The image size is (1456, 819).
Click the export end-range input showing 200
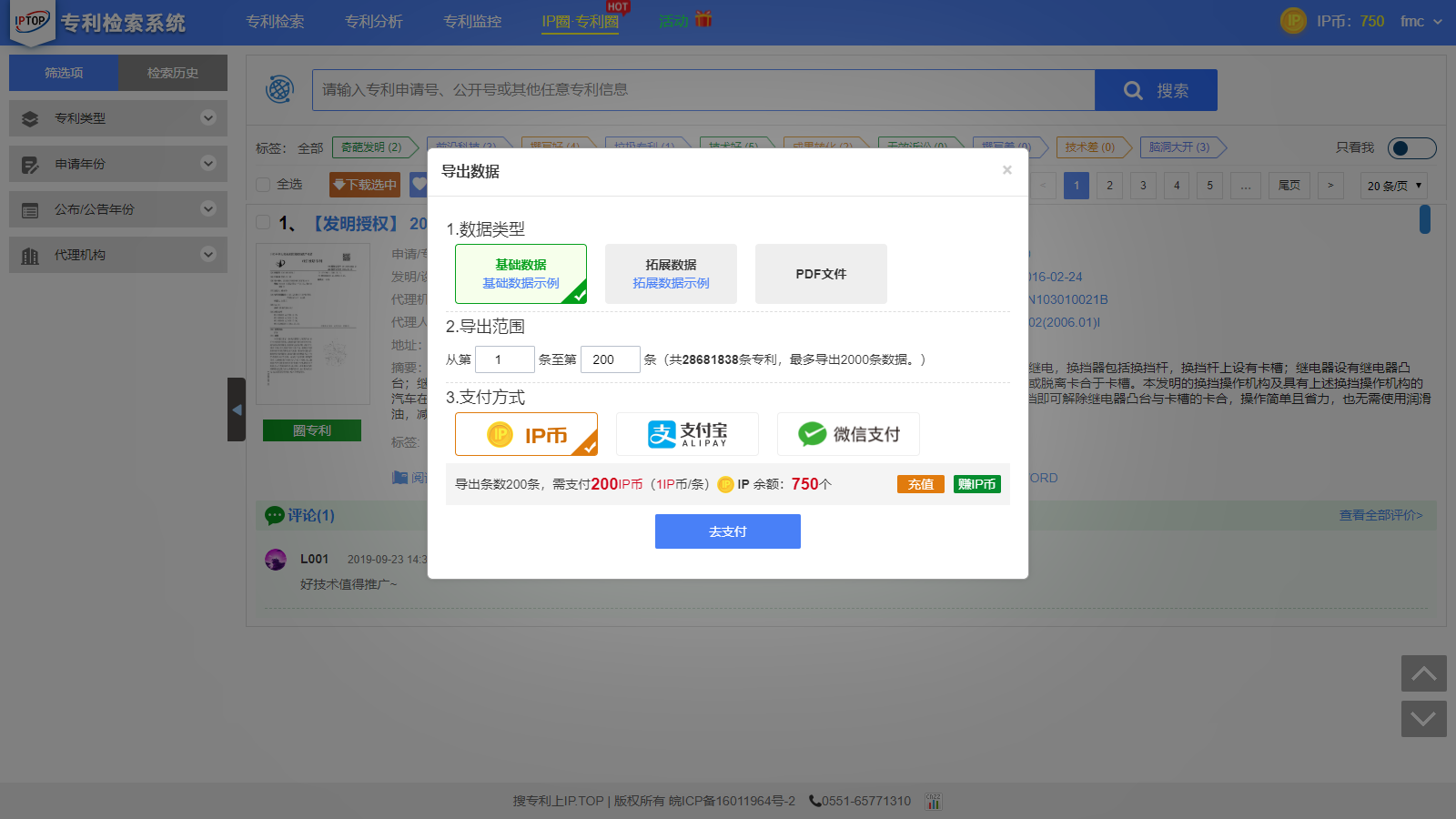coord(610,359)
